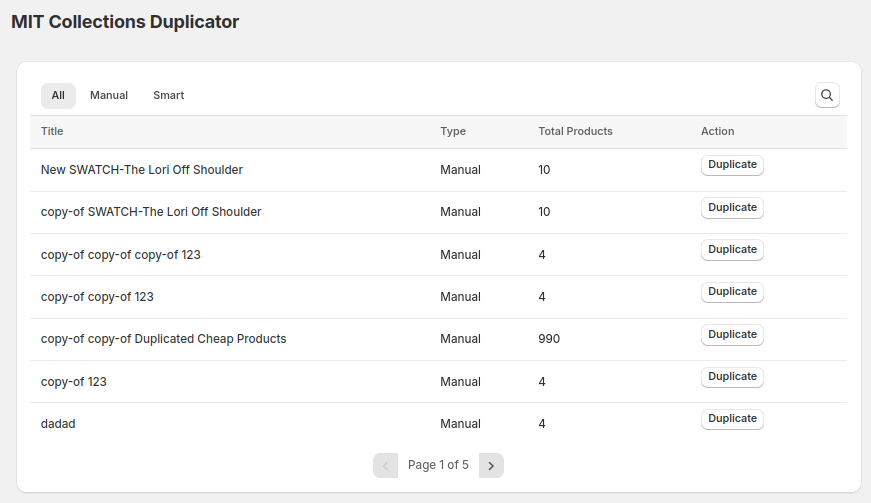Duplicate the dadad collection
This screenshot has height=503, width=871.
point(732,419)
